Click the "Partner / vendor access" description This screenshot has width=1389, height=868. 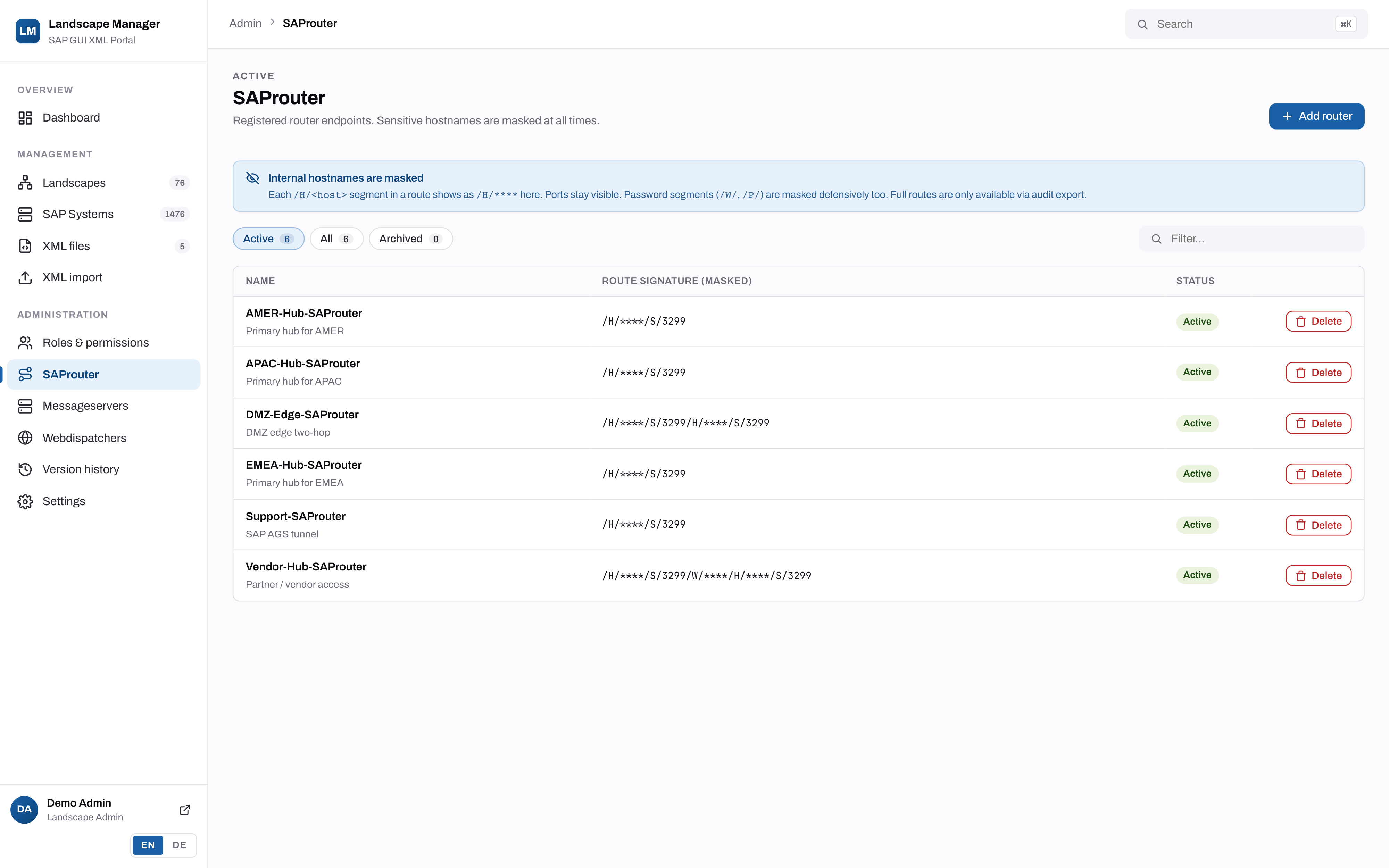click(297, 584)
